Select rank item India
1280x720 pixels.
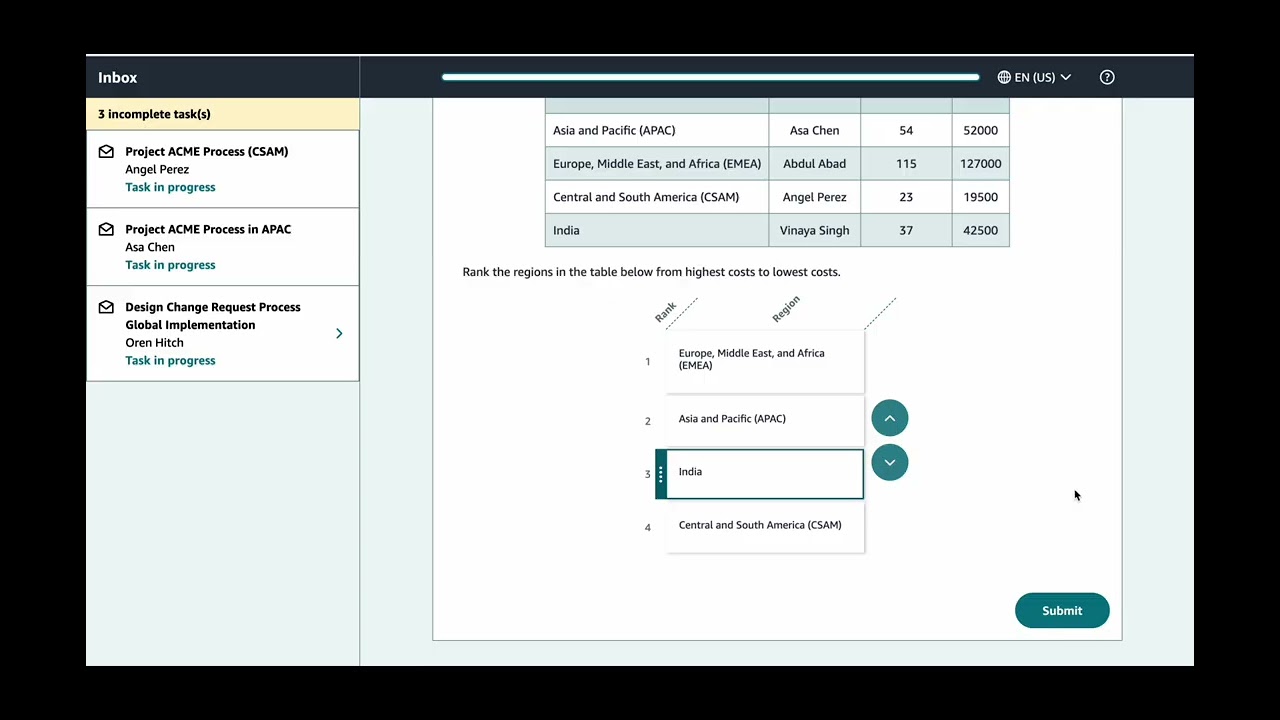[x=765, y=473]
